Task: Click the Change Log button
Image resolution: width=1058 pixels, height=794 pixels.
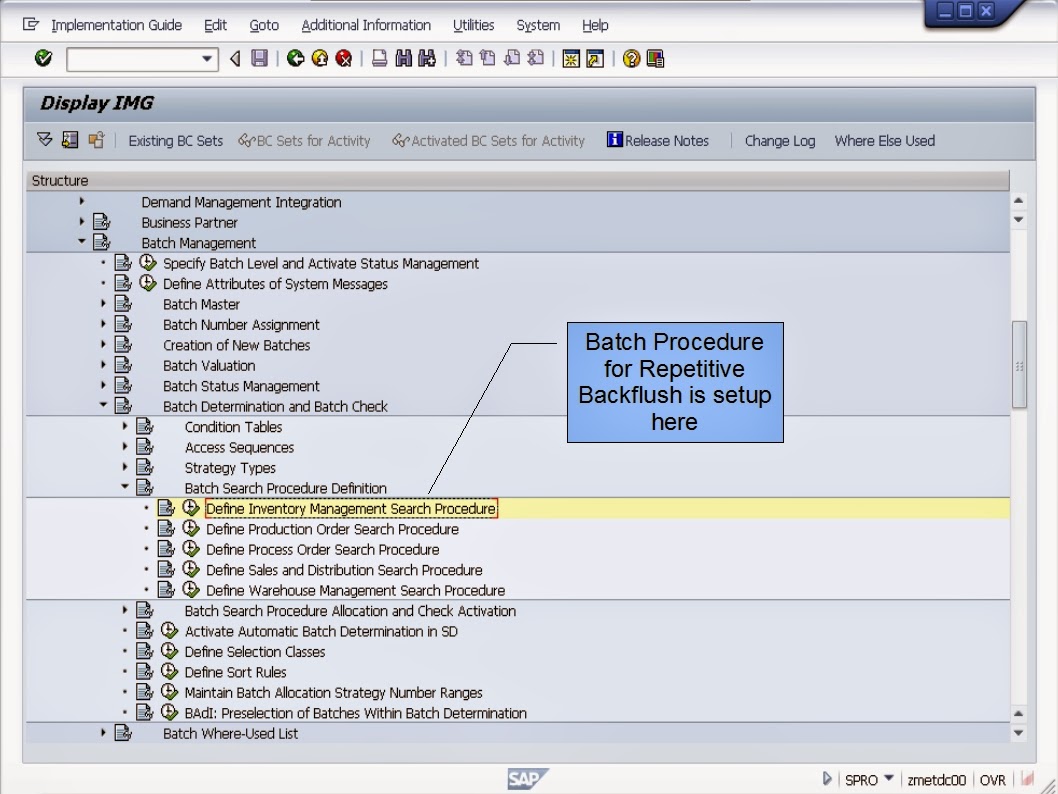Action: coord(779,141)
